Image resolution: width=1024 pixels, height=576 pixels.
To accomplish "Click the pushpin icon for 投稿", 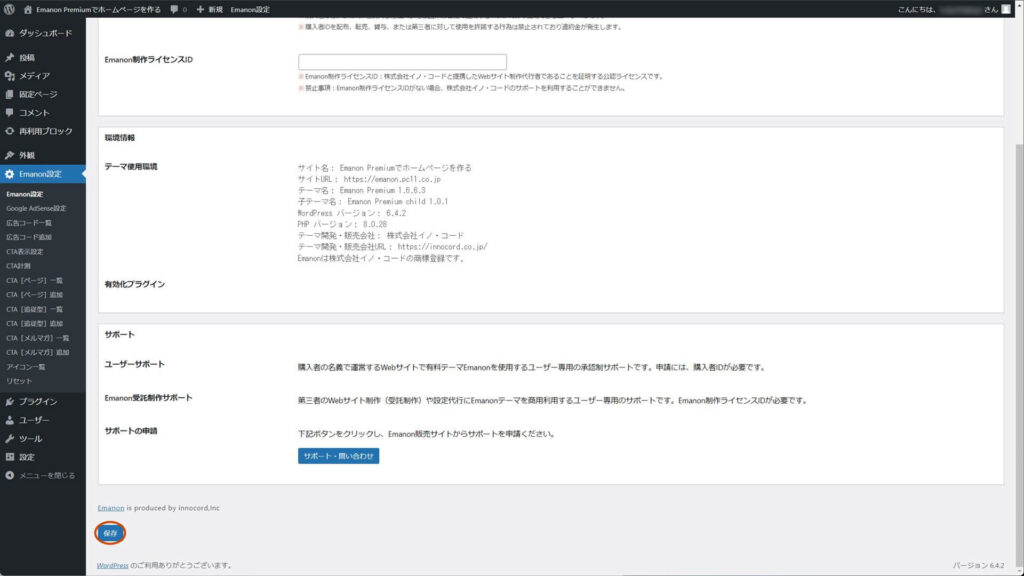I will pyautogui.click(x=10, y=58).
